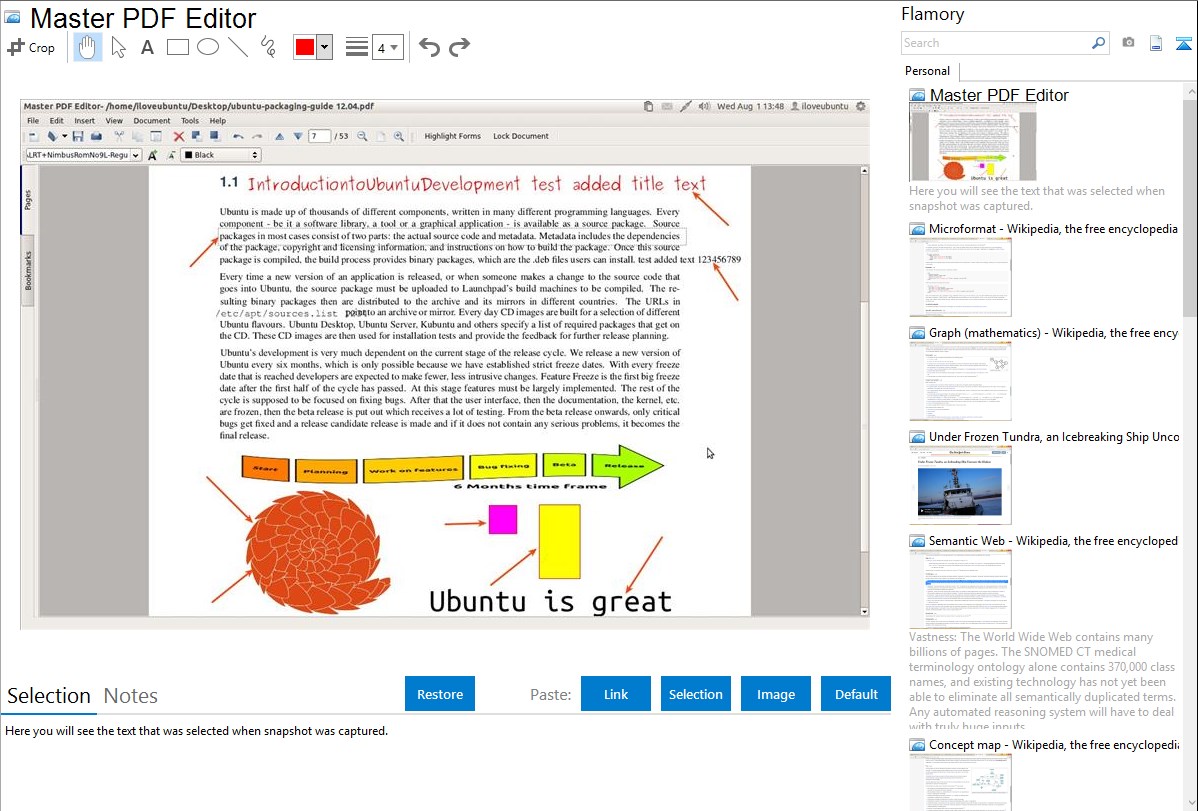This screenshot has width=1198, height=811.
Task: Click the Paste Link button
Action: click(616, 694)
